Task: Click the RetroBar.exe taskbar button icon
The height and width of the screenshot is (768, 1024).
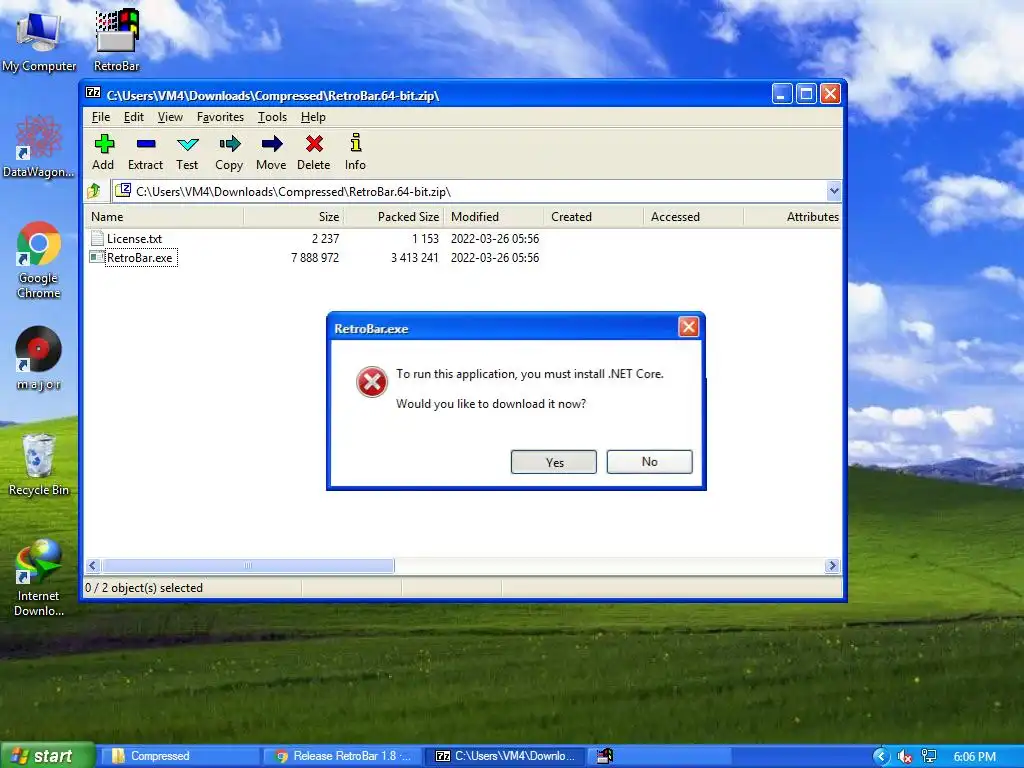Action: tap(605, 756)
